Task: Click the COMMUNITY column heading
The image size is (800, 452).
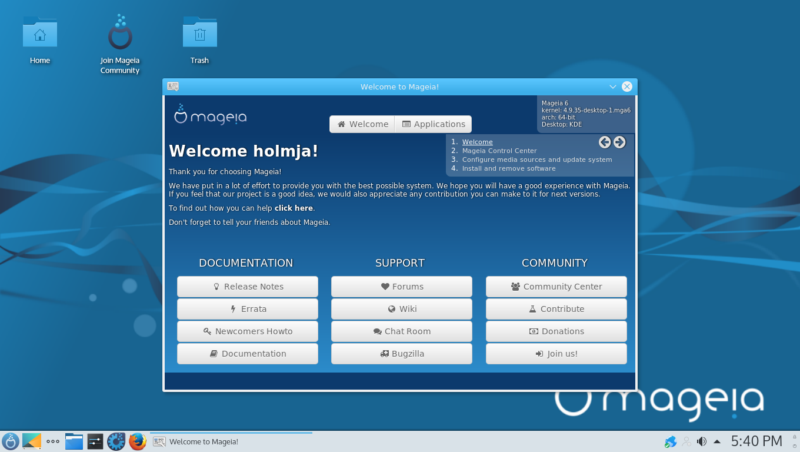Action: [x=555, y=263]
